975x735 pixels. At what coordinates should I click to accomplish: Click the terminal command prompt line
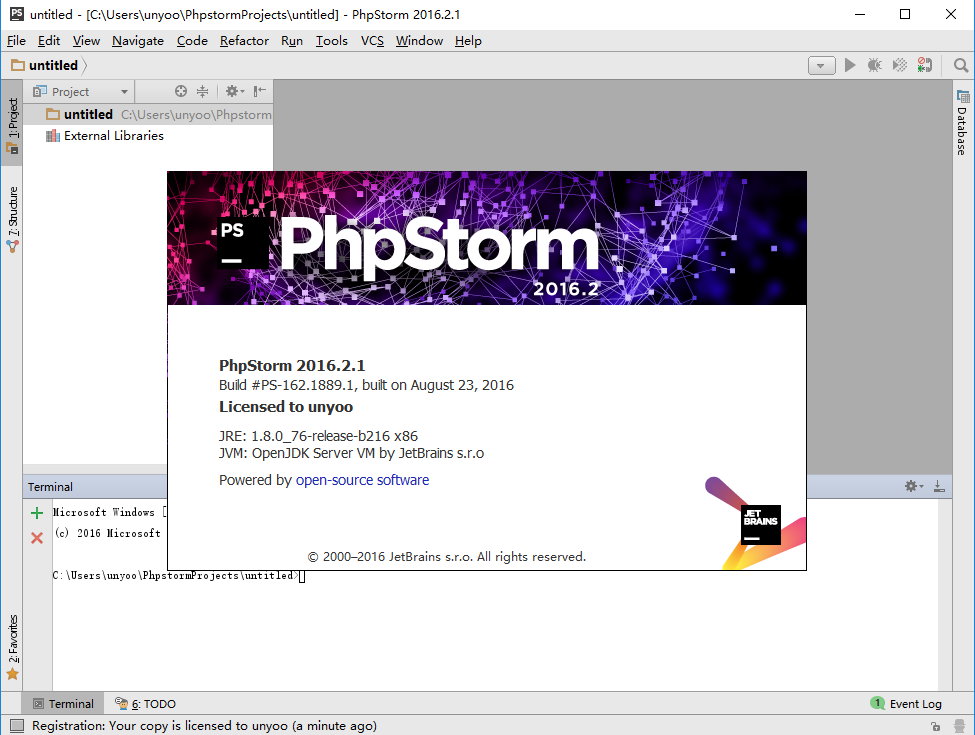pos(178,576)
